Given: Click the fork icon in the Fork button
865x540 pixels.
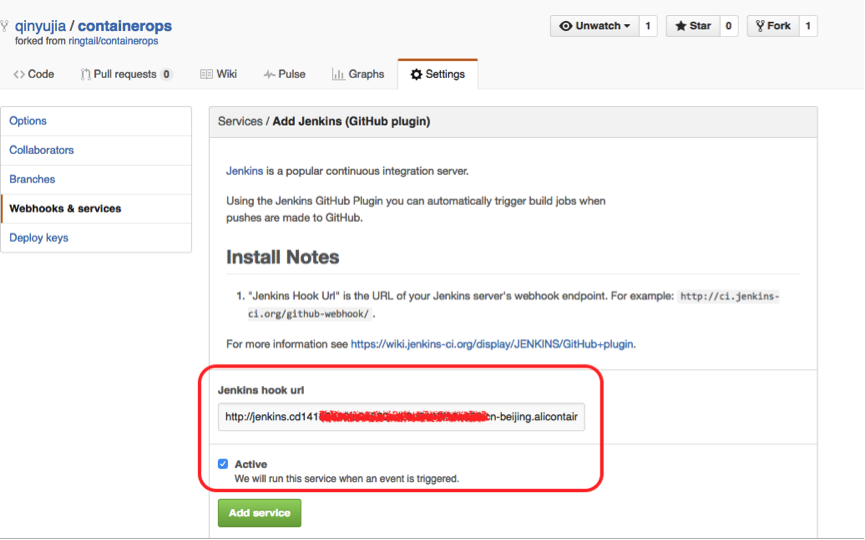Looking at the screenshot, I should [760, 26].
